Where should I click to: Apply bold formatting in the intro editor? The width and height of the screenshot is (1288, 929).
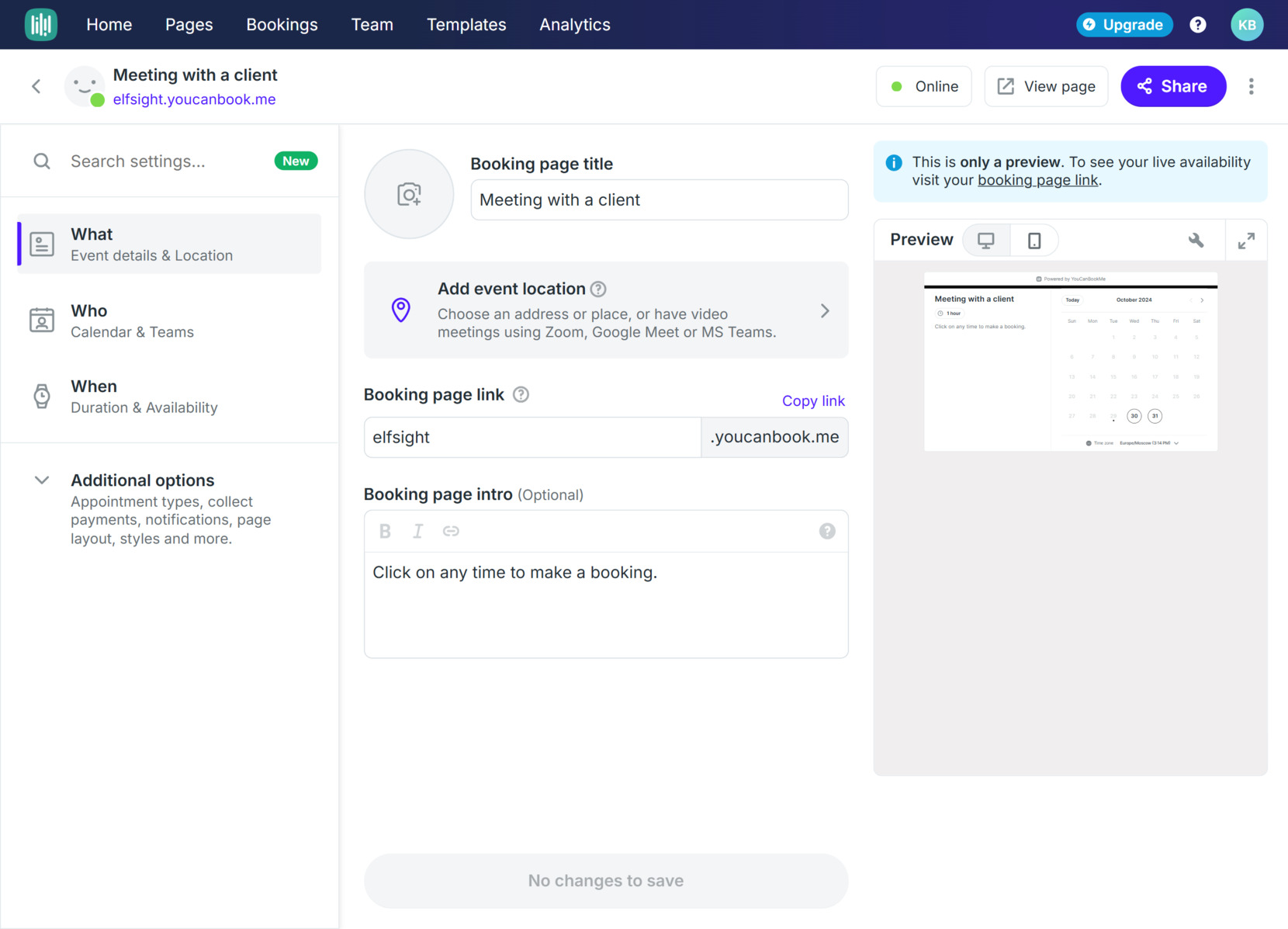[x=384, y=531]
